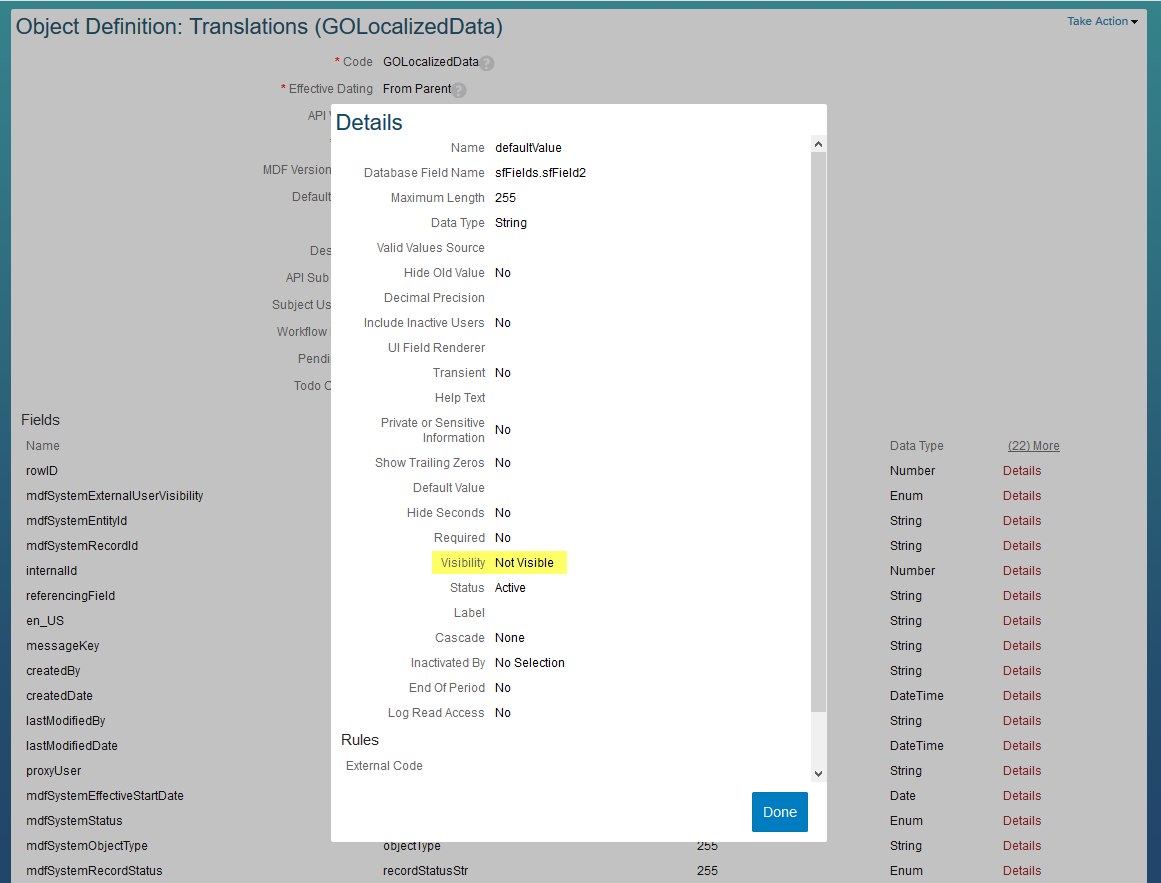Screen dimensions: 1161x883
Task: Click the 'External Code' column label
Action: click(384, 766)
